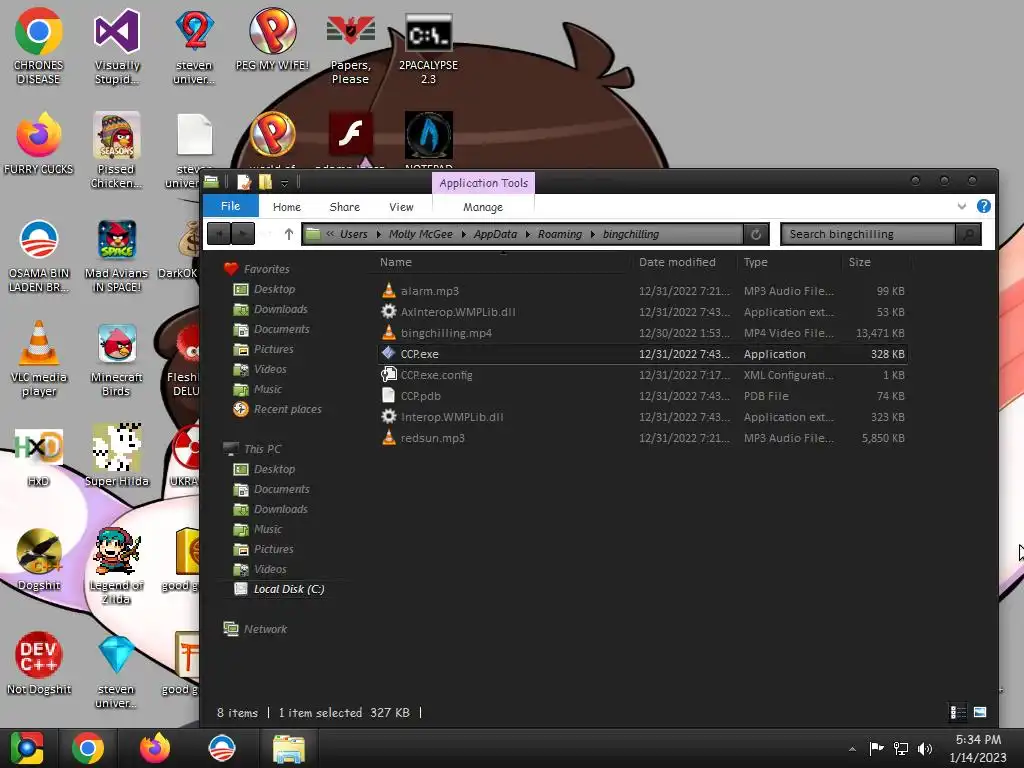
Task: Open Action Center flag tray icon
Action: point(876,748)
